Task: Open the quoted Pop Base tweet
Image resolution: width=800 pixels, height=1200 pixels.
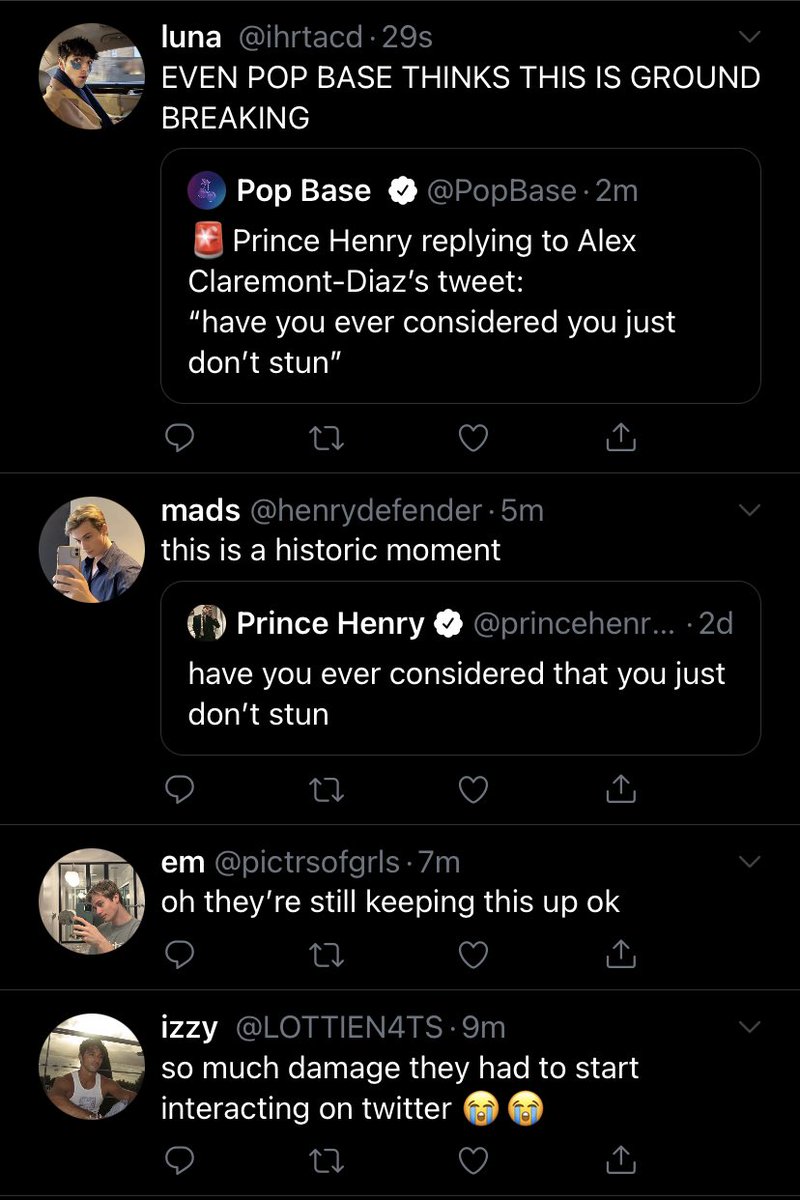Action: point(461,276)
